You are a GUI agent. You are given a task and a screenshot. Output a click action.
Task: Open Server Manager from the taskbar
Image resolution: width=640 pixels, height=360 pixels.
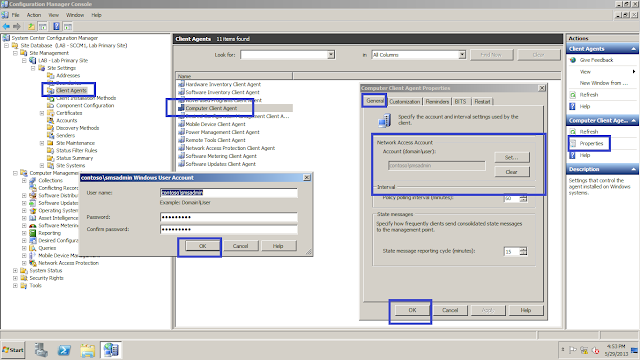point(41,350)
